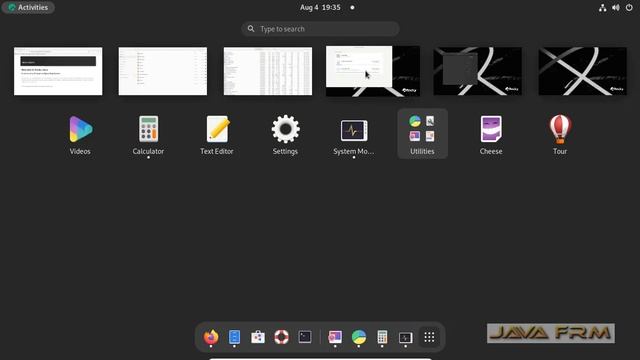640x360 pixels.
Task: Toggle the Show Applications grid button
Action: 429,337
